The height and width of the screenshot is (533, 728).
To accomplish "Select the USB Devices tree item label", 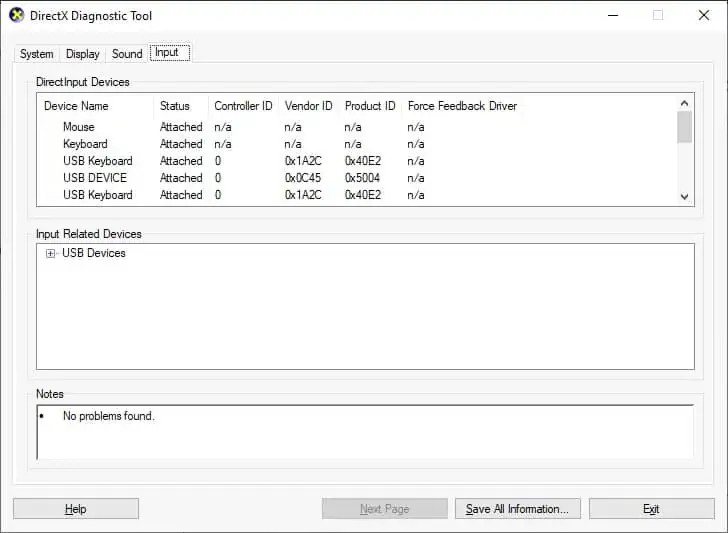I will coord(94,253).
